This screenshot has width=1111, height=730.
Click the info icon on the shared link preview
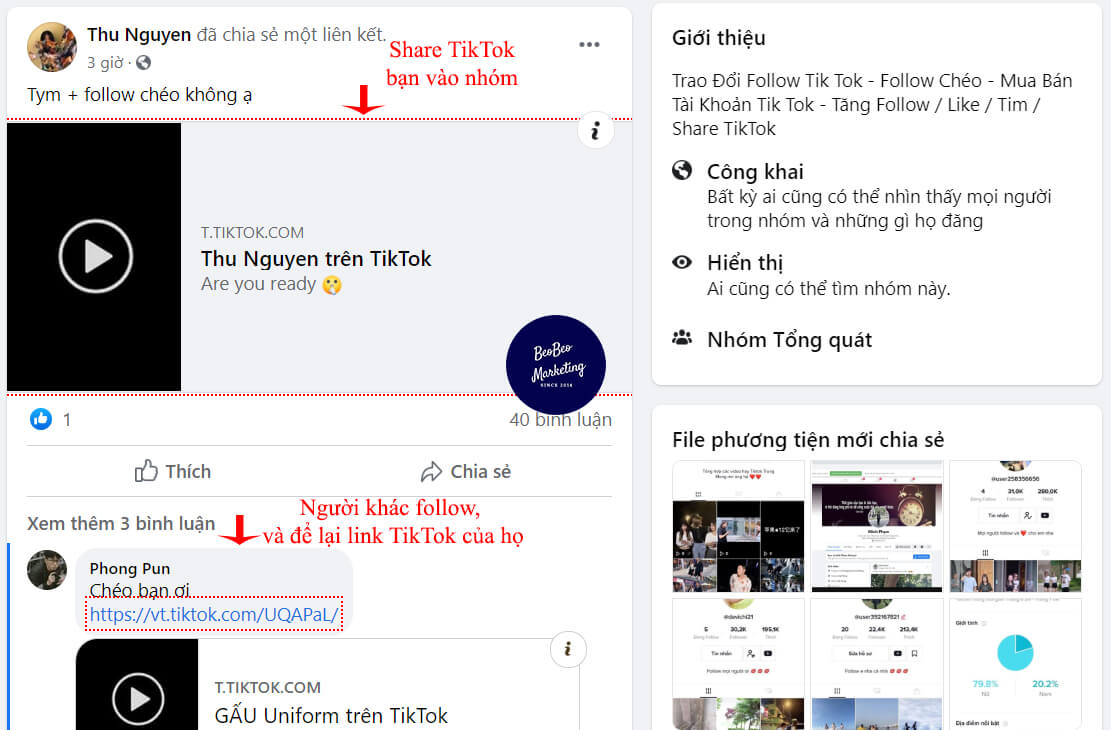pos(596,130)
